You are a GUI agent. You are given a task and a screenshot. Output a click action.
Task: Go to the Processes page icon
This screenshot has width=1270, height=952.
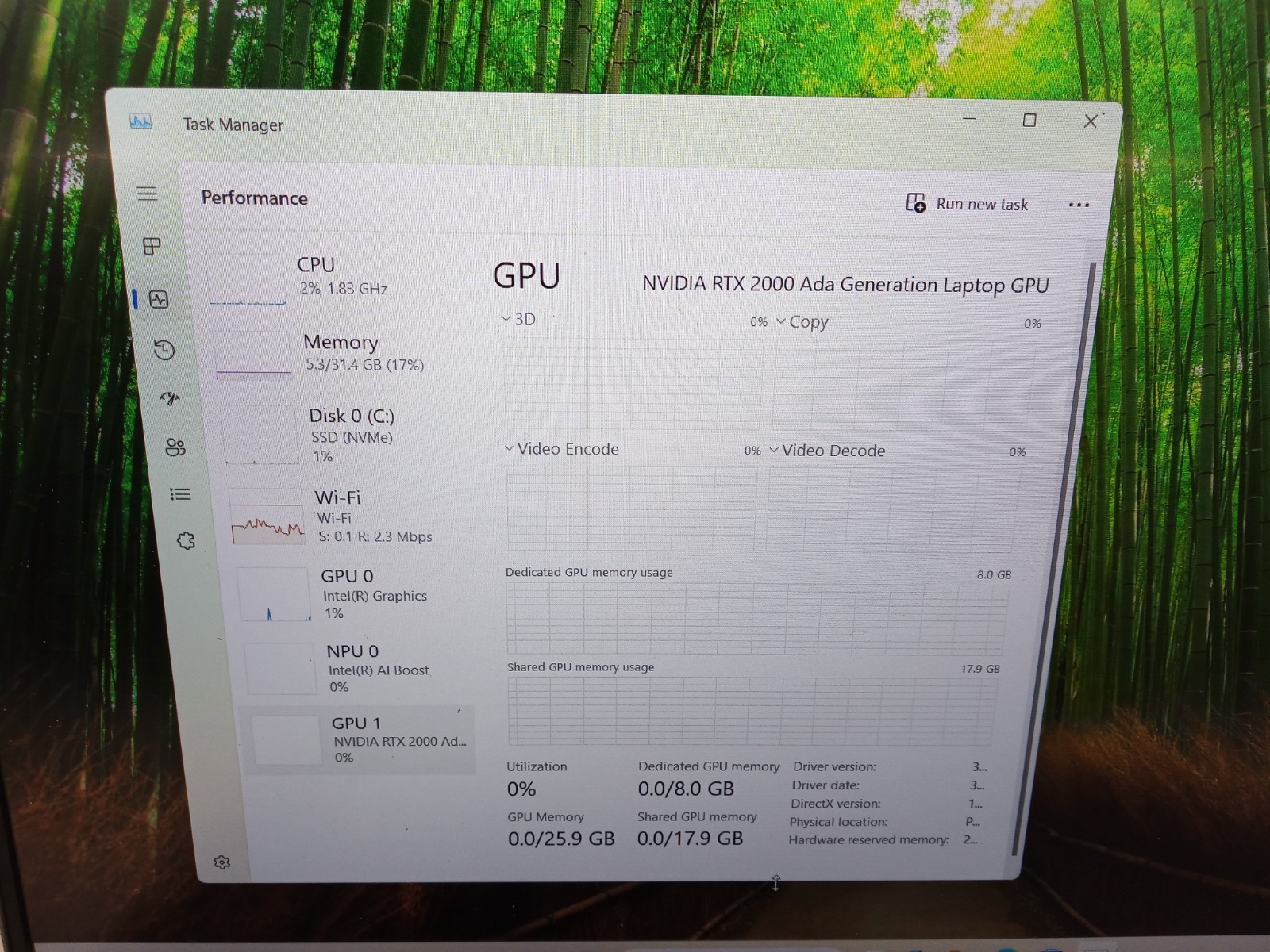152,246
